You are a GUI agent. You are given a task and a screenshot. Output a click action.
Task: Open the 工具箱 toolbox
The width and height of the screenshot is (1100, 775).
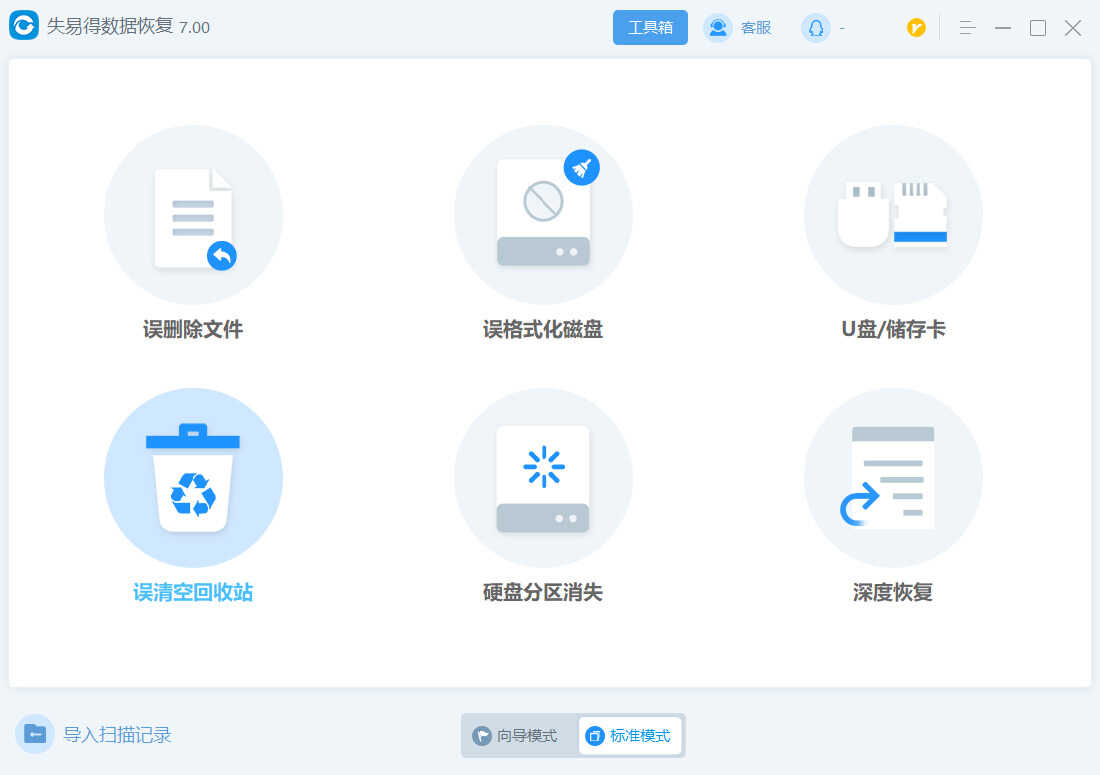[650, 28]
